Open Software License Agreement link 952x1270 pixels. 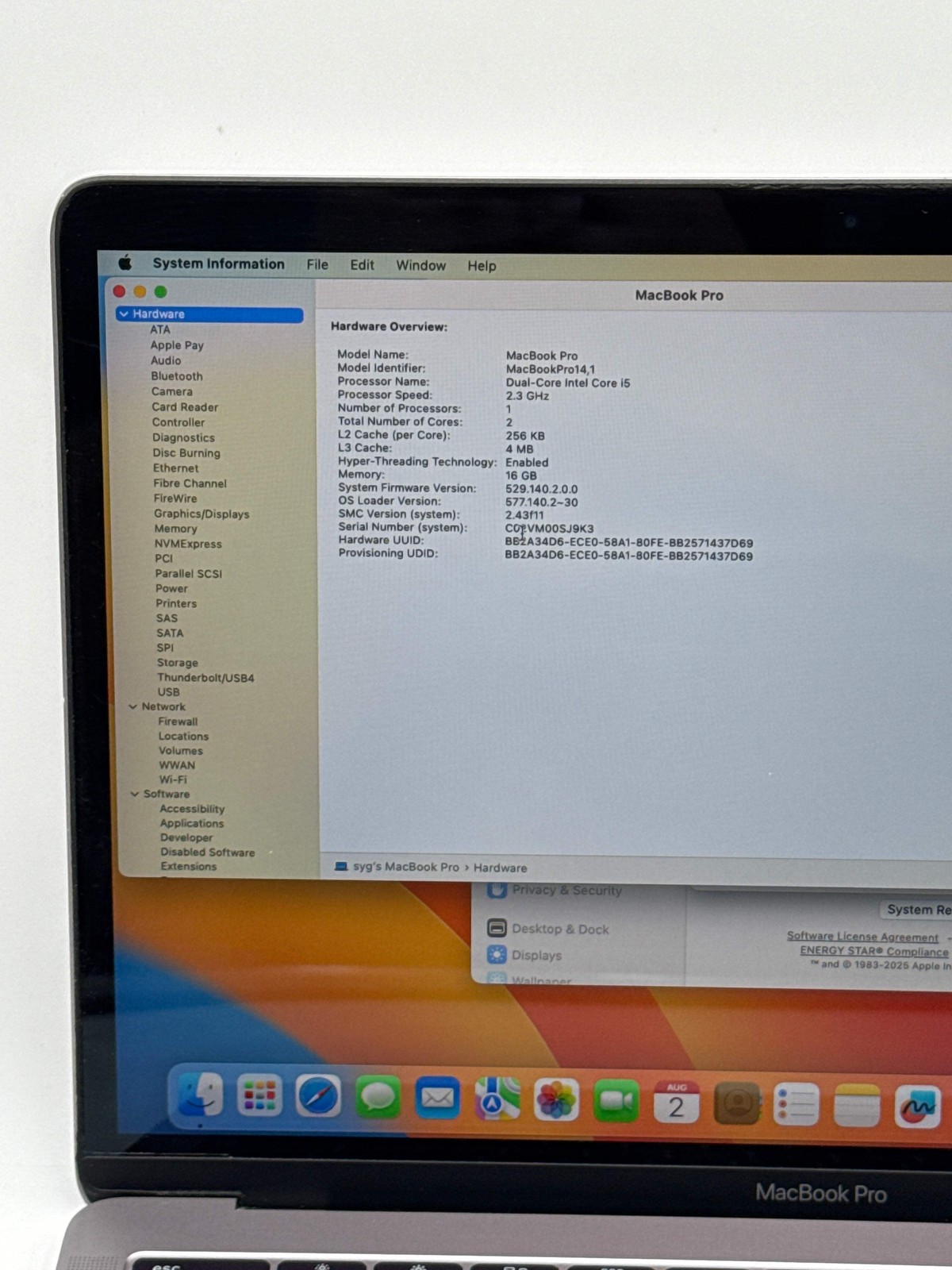click(862, 937)
